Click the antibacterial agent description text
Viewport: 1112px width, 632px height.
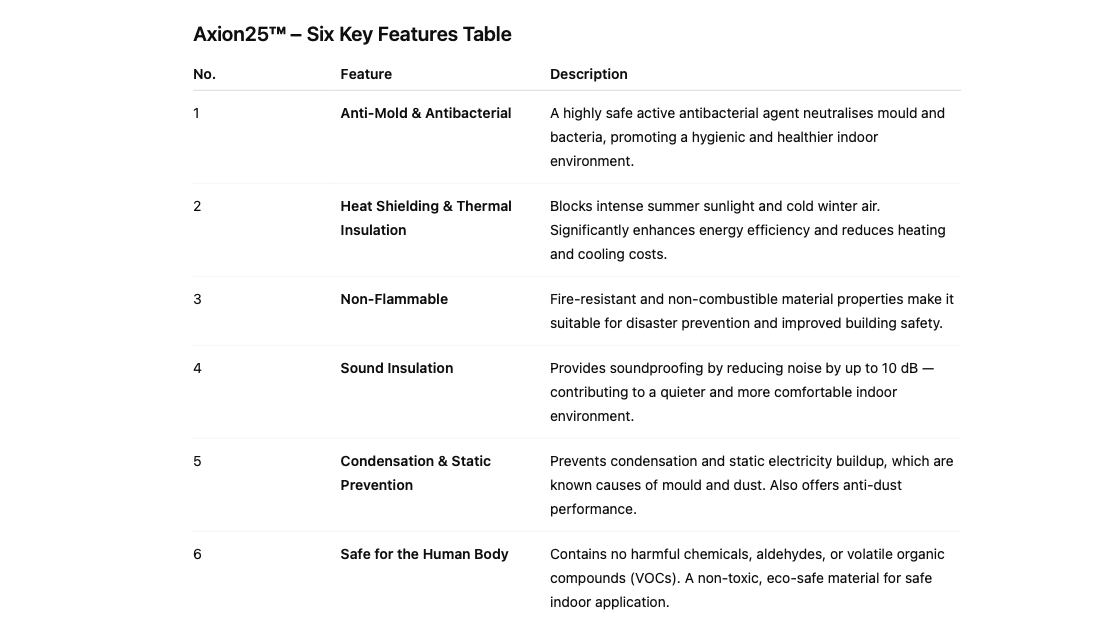747,137
